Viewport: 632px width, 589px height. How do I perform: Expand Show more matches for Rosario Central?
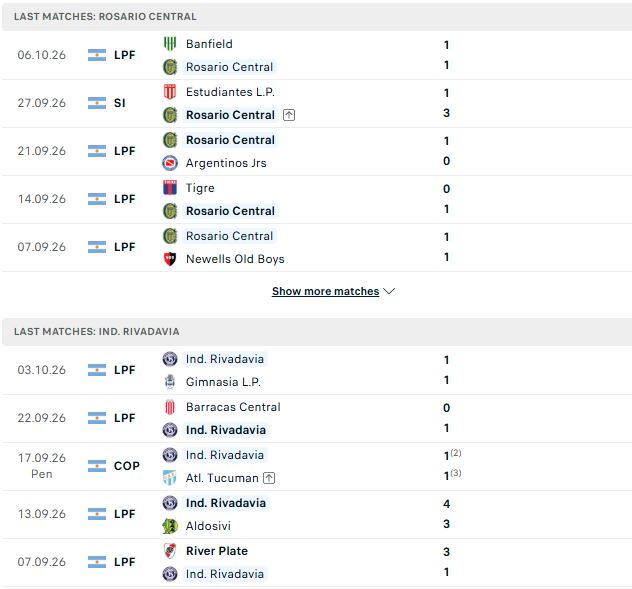326,291
